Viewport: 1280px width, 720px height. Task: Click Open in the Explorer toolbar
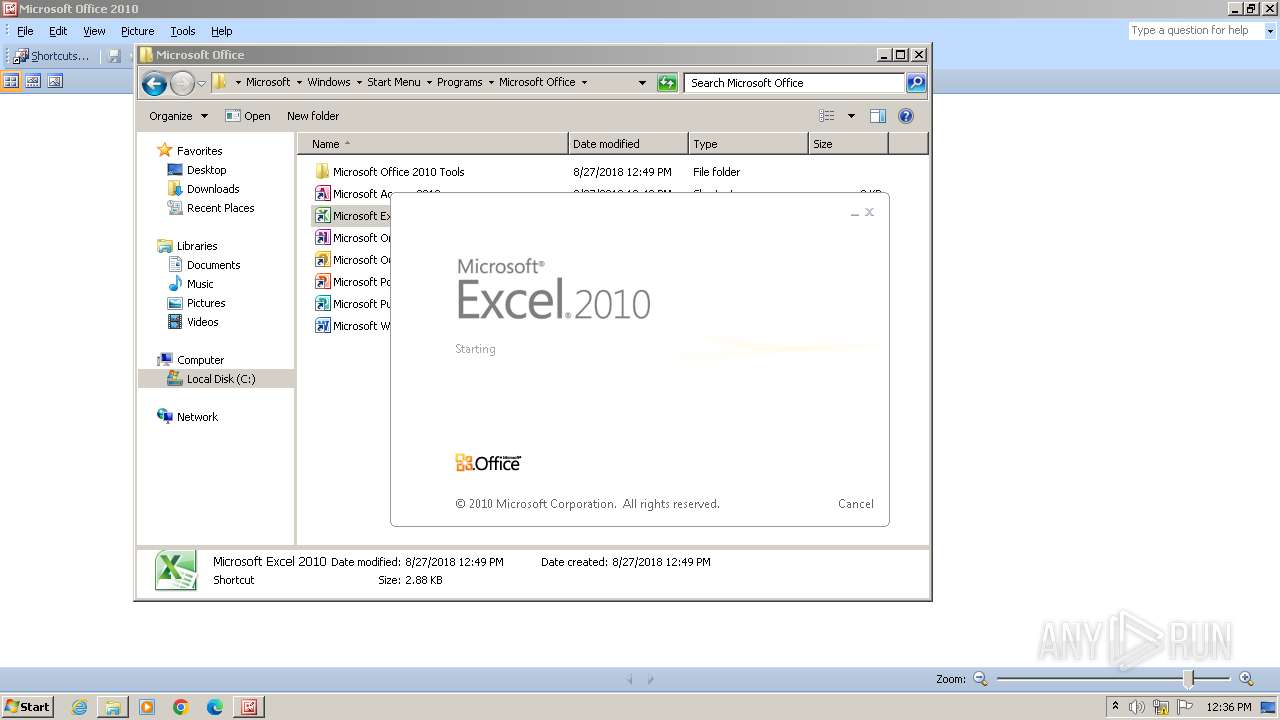coord(248,116)
